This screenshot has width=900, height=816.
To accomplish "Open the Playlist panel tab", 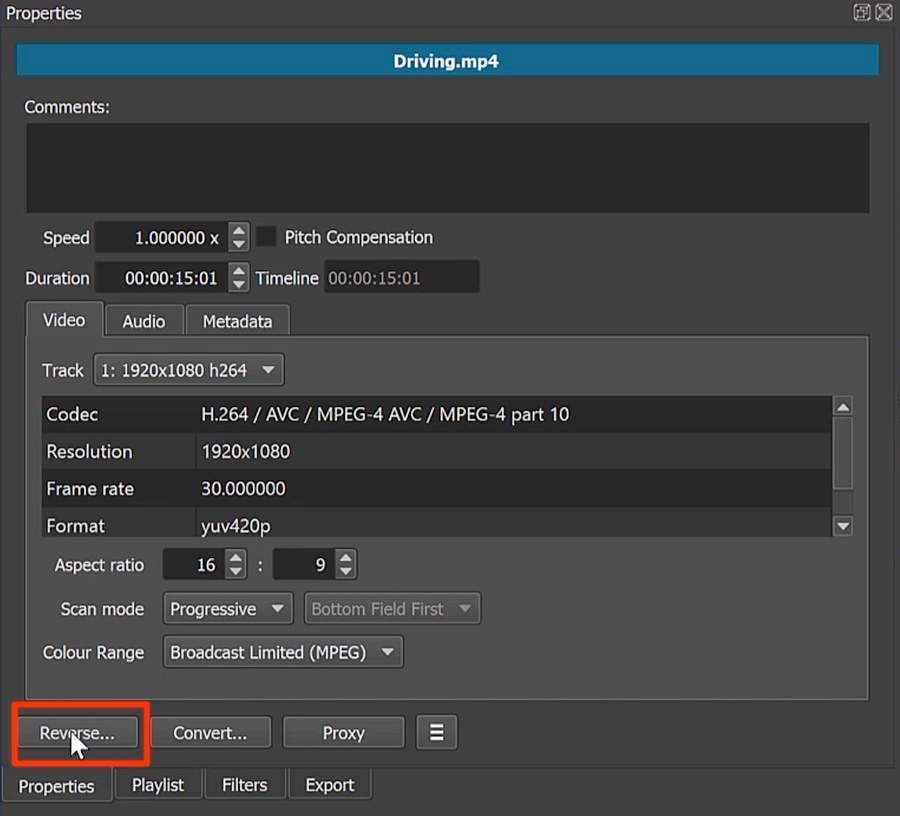I will pyautogui.click(x=158, y=785).
